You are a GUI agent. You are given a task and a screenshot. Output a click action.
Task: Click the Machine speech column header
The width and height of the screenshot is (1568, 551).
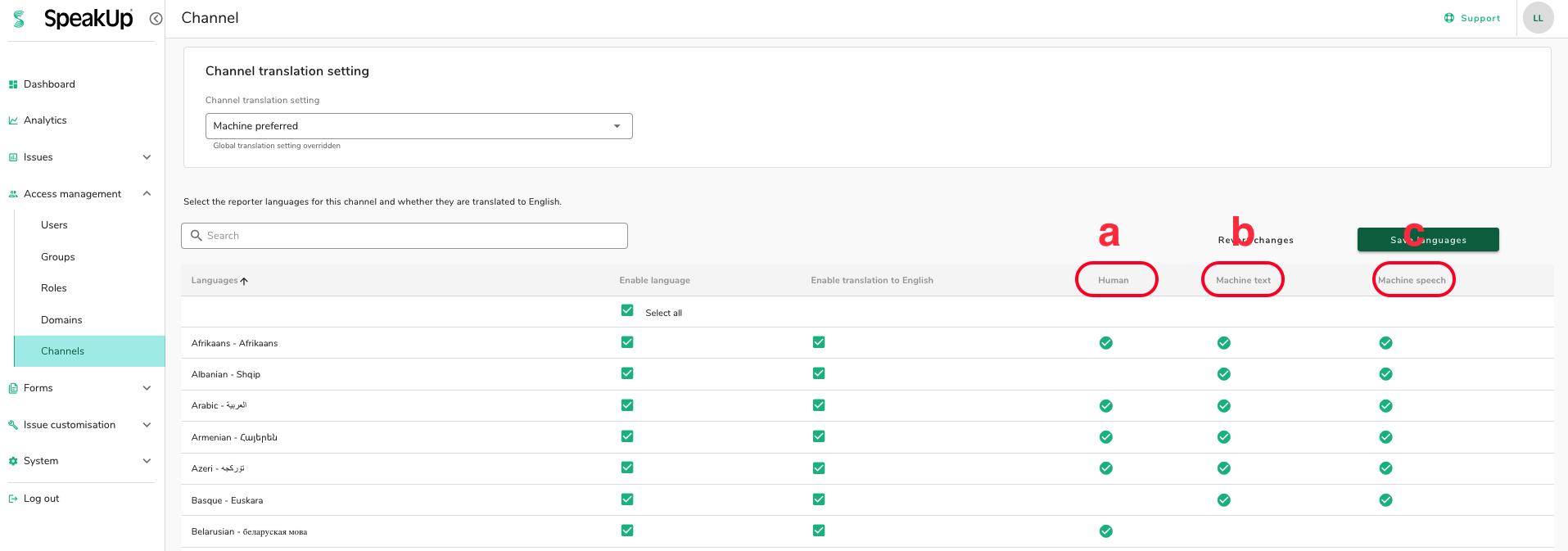pyautogui.click(x=1412, y=280)
